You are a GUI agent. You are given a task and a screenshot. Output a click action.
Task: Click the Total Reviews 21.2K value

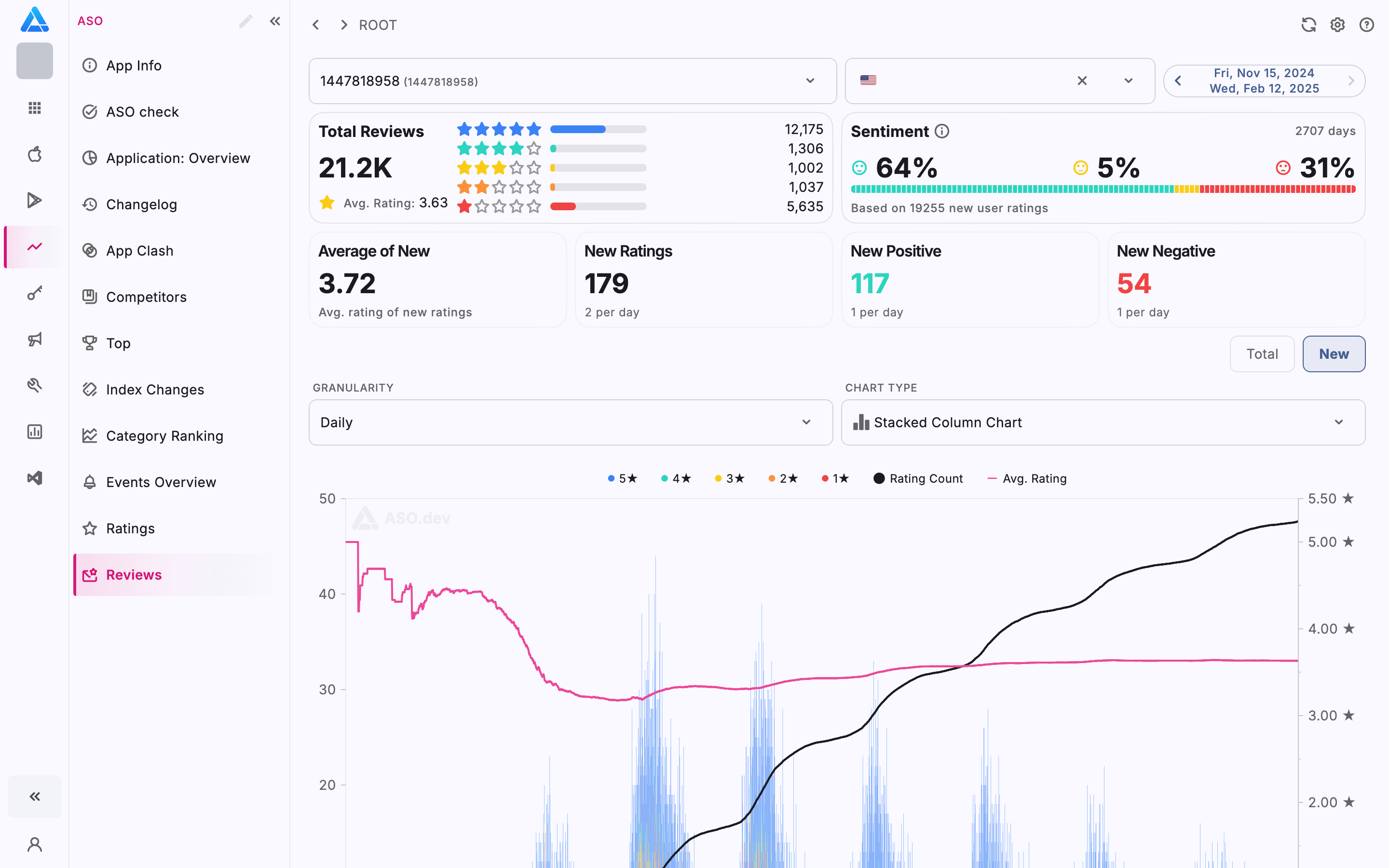355,168
